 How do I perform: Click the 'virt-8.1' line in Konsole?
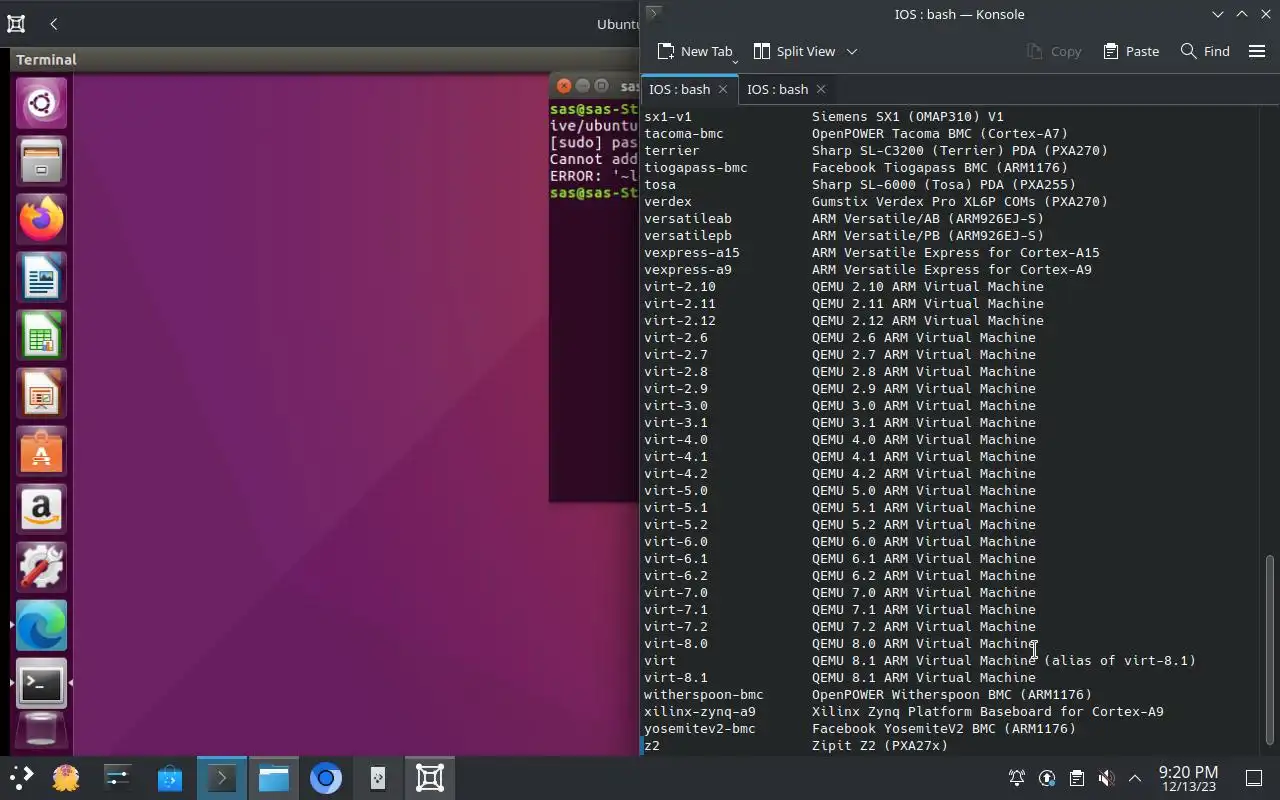tap(840, 678)
